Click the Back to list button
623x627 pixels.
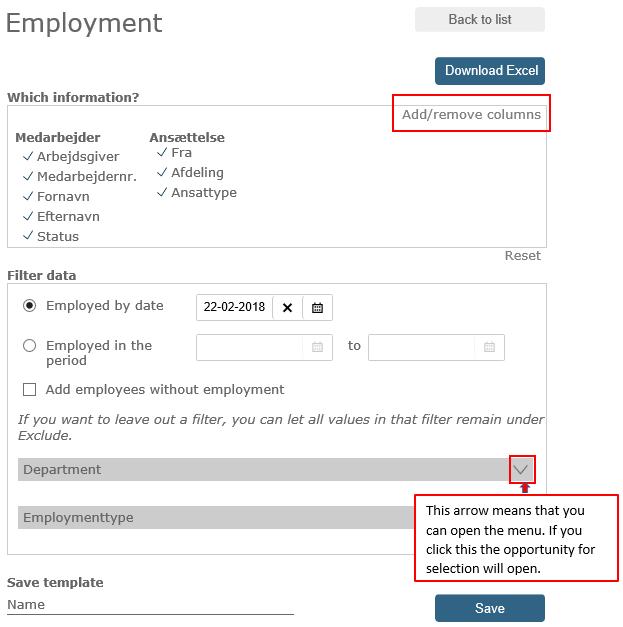480,20
